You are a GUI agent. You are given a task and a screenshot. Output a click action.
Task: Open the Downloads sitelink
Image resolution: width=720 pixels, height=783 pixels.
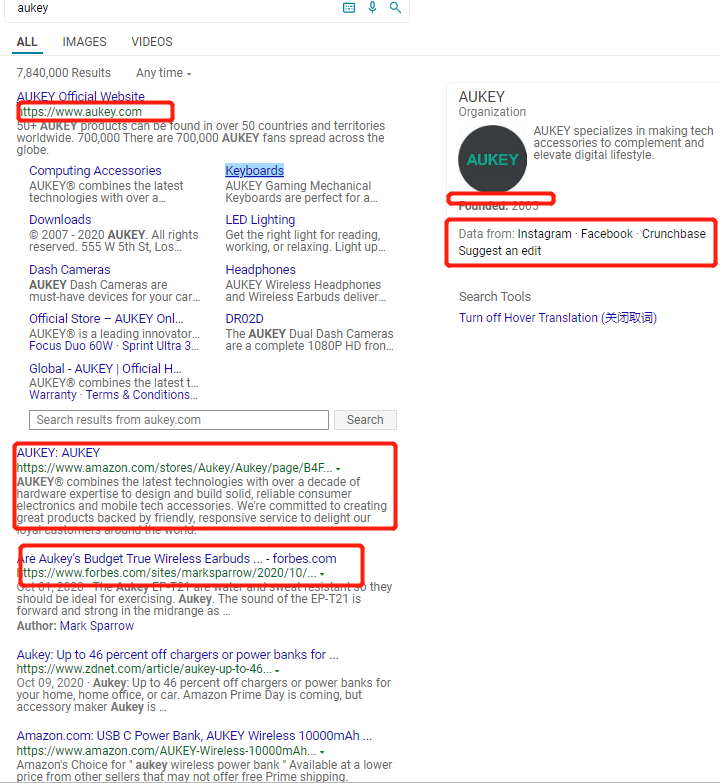[x=60, y=220]
